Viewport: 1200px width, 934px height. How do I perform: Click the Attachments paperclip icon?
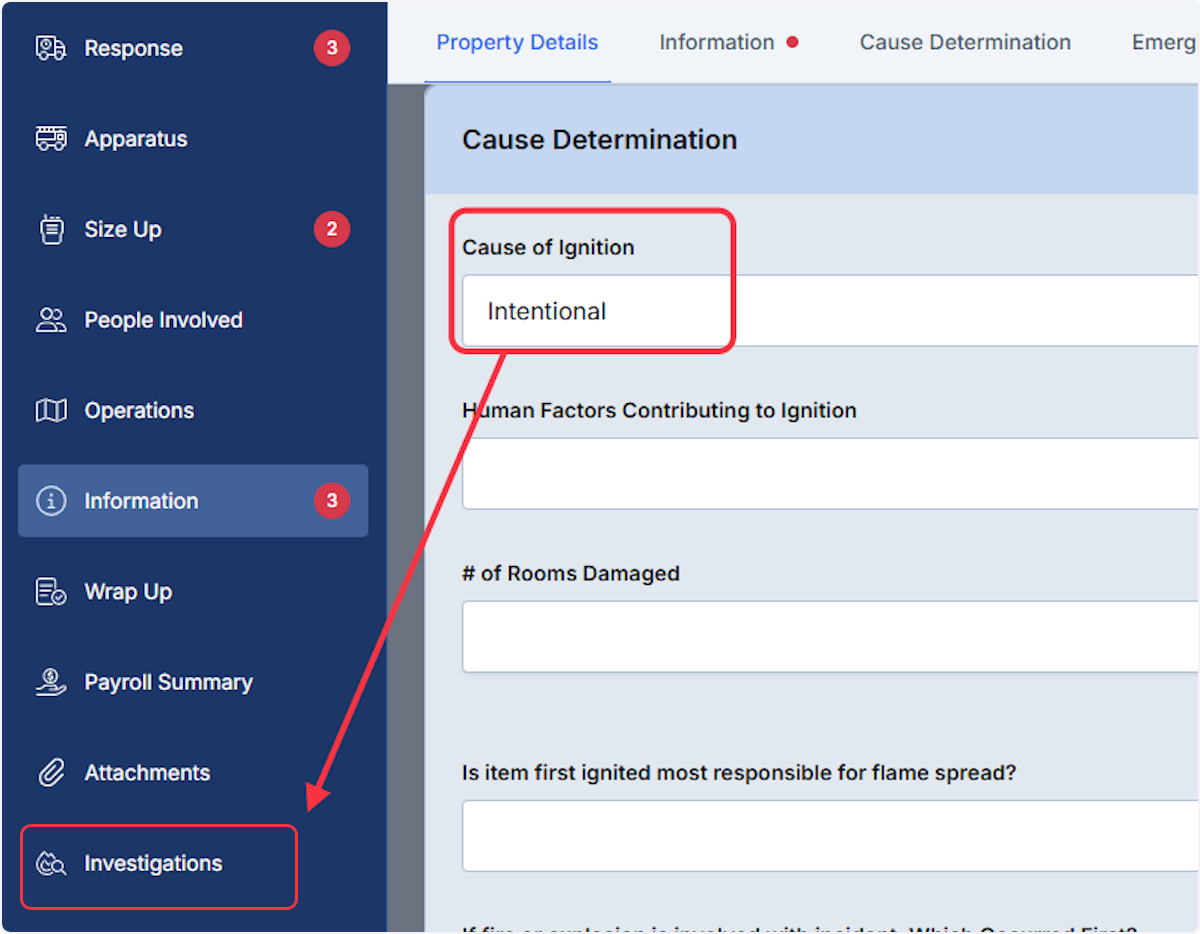click(51, 773)
